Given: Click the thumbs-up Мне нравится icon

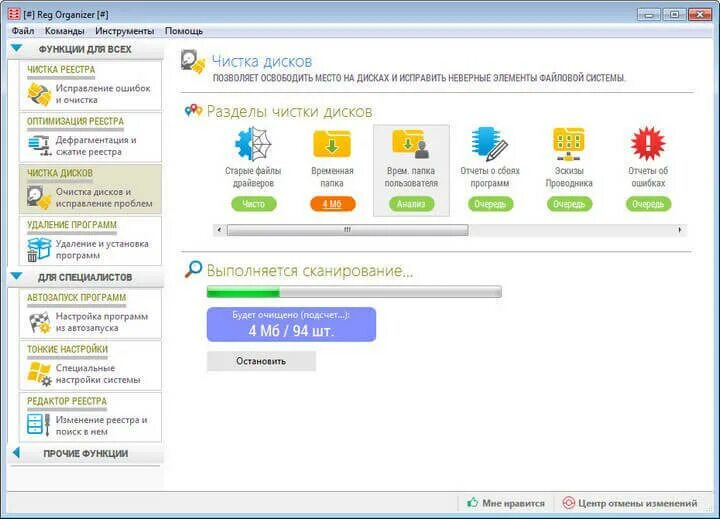Looking at the screenshot, I should point(472,502).
